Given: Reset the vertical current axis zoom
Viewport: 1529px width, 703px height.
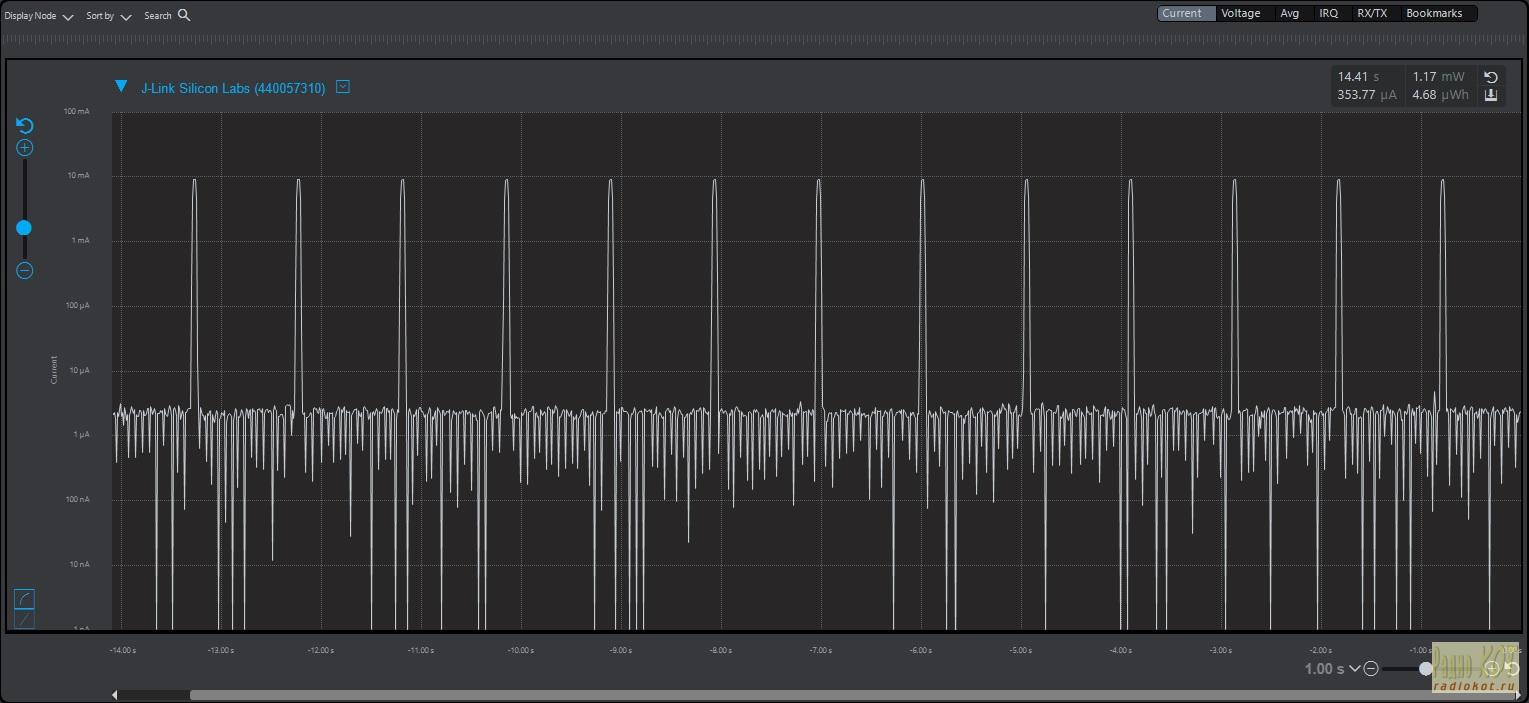Looking at the screenshot, I should 25,125.
